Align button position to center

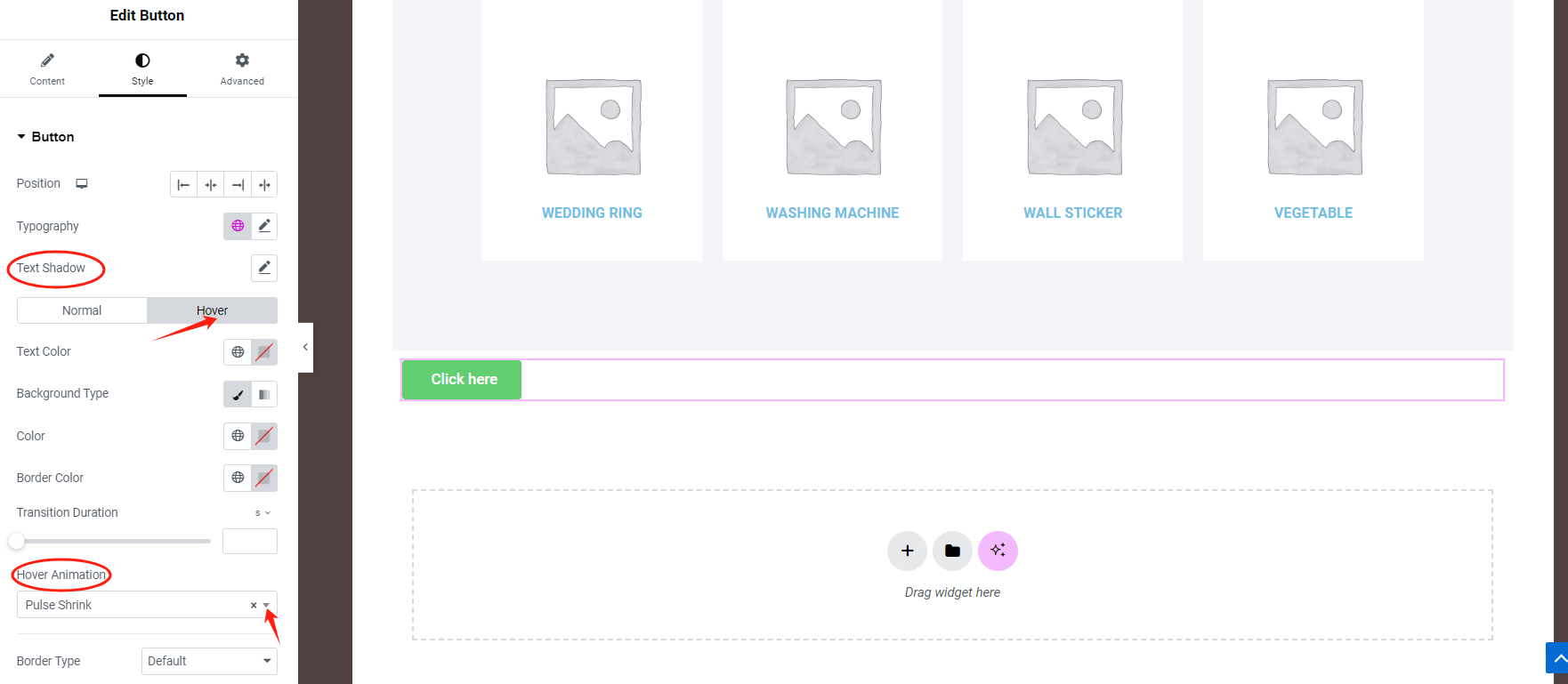click(211, 184)
